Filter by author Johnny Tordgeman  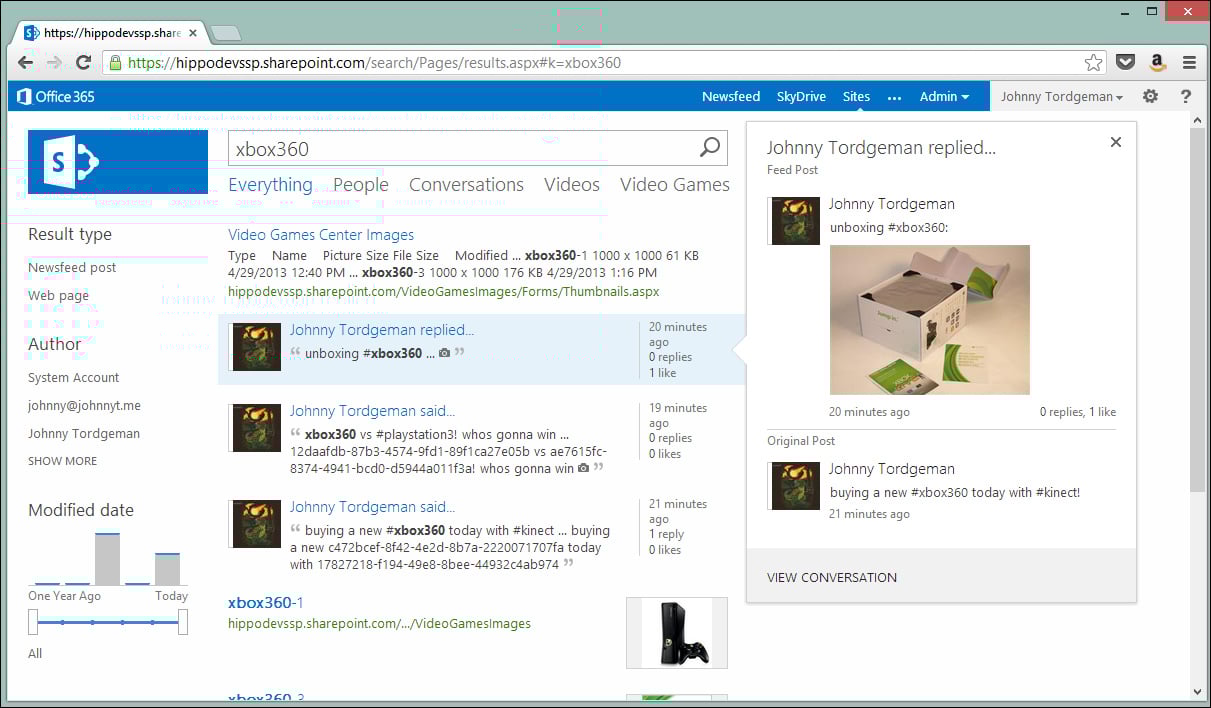[84, 434]
